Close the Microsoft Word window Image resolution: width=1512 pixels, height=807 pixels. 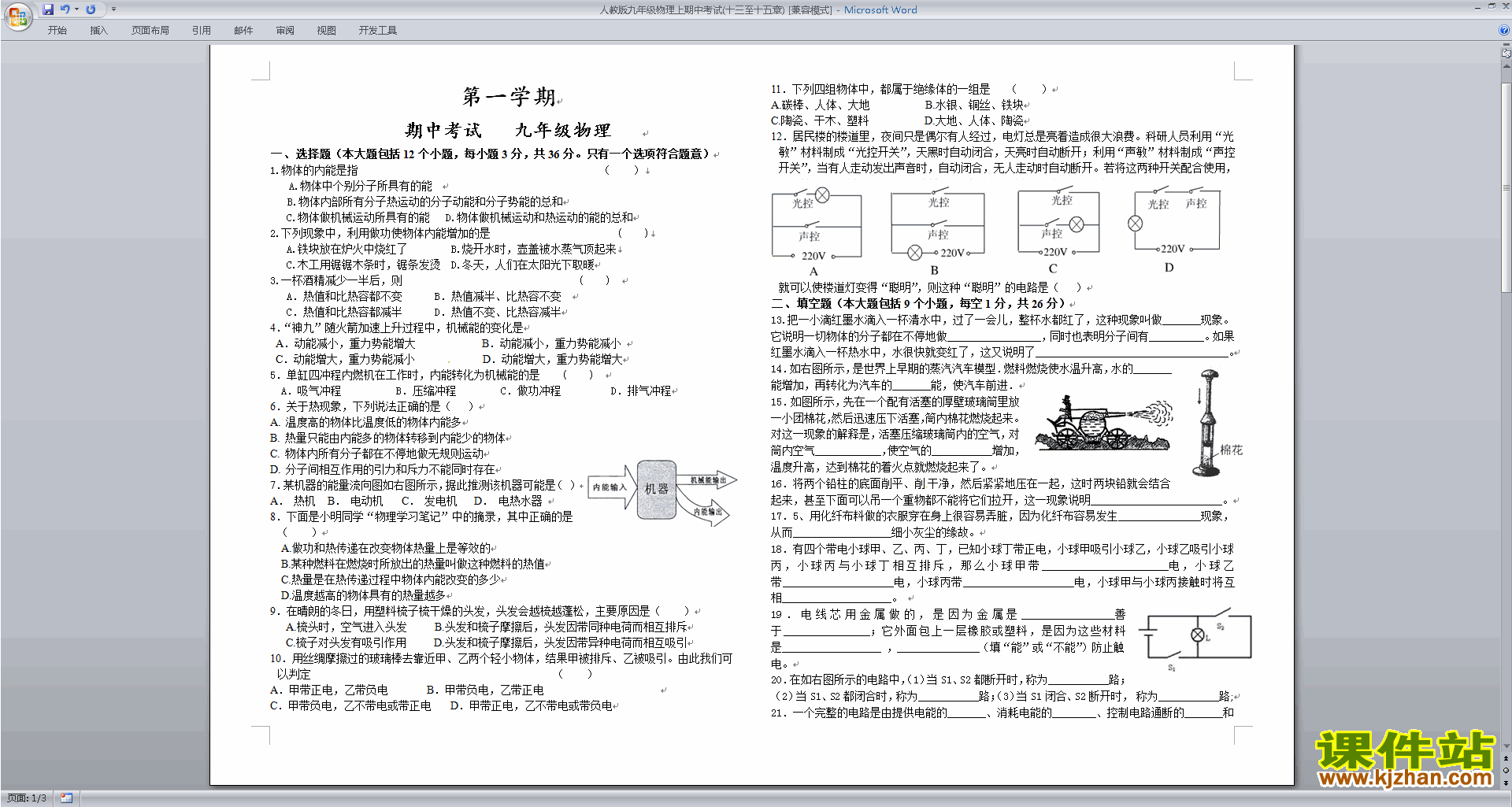pyautogui.click(x=1505, y=7)
